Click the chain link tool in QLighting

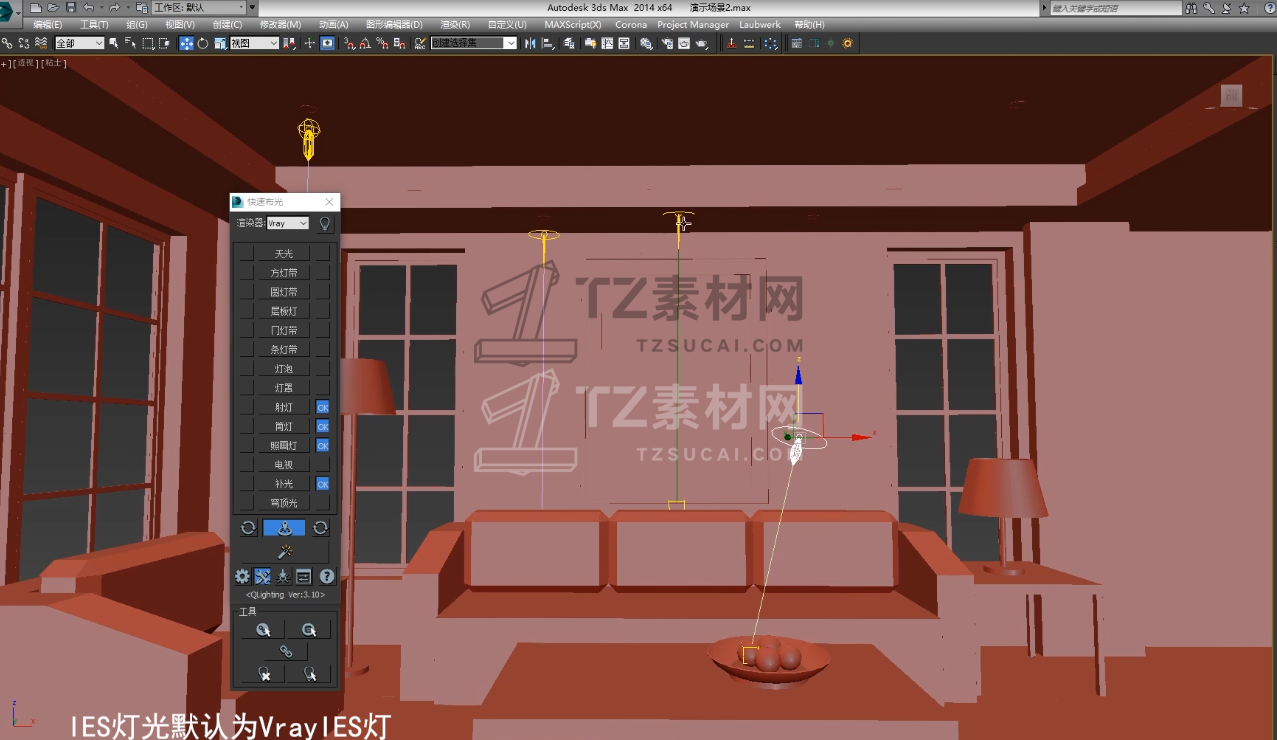click(285, 650)
